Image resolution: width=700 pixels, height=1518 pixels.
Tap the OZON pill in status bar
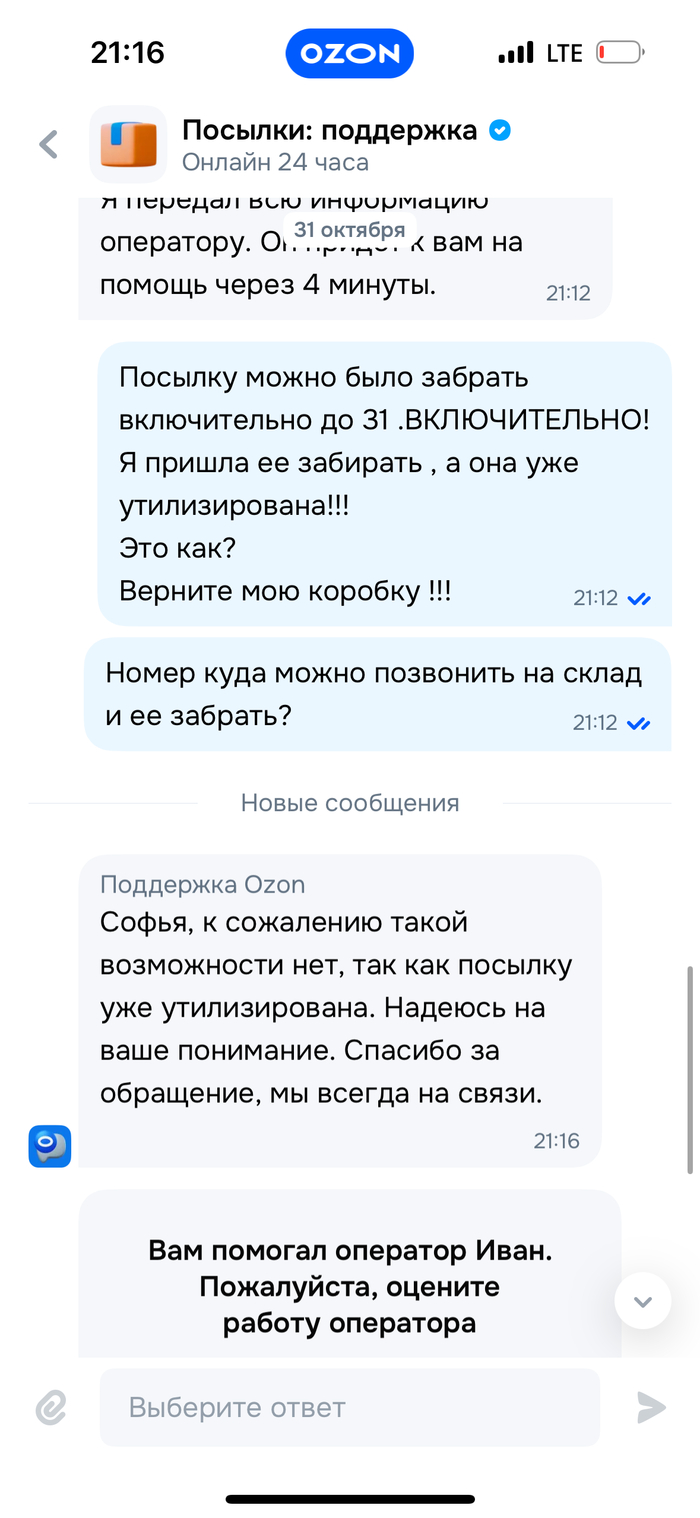[349, 53]
